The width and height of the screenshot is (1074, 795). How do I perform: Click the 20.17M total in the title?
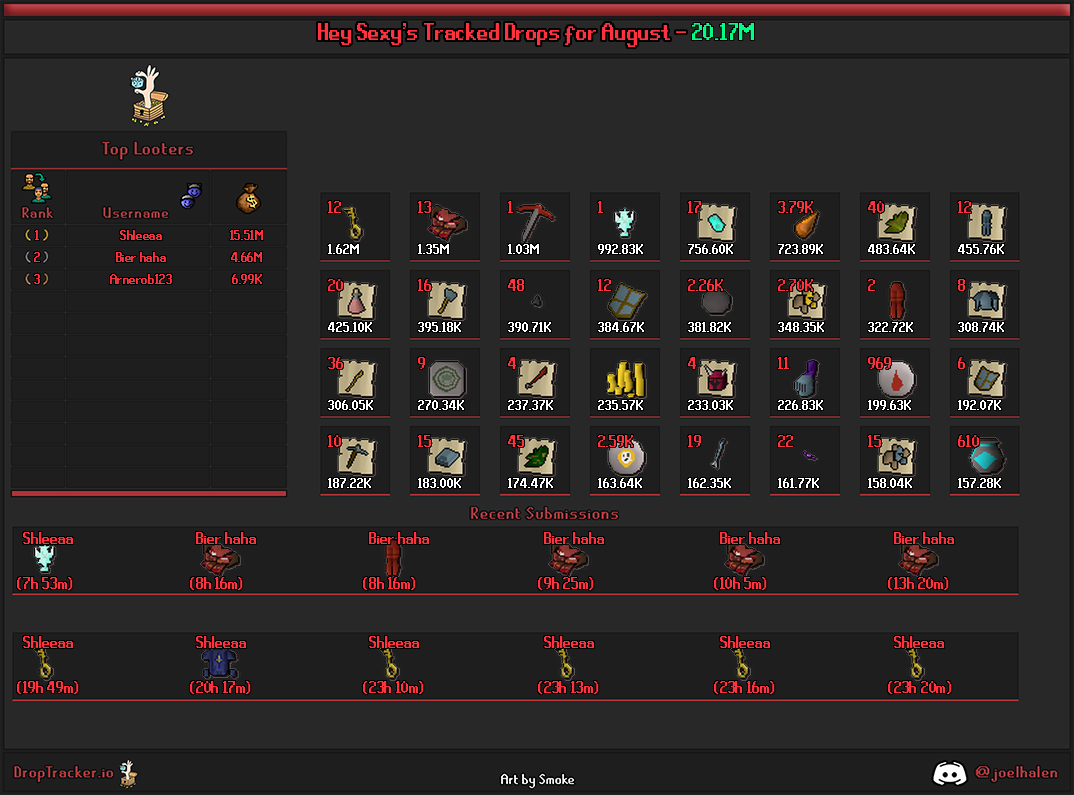pyautogui.click(x=723, y=32)
